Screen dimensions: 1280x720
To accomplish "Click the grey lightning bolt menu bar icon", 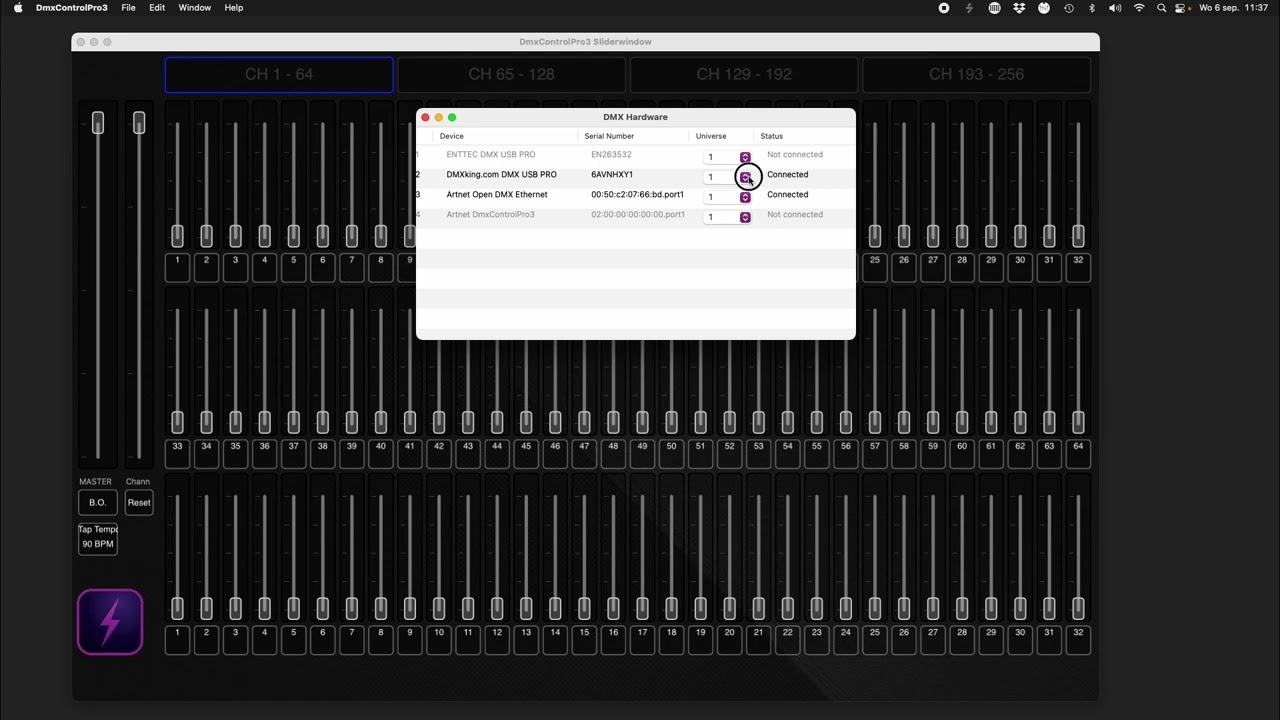I will pos(969,8).
